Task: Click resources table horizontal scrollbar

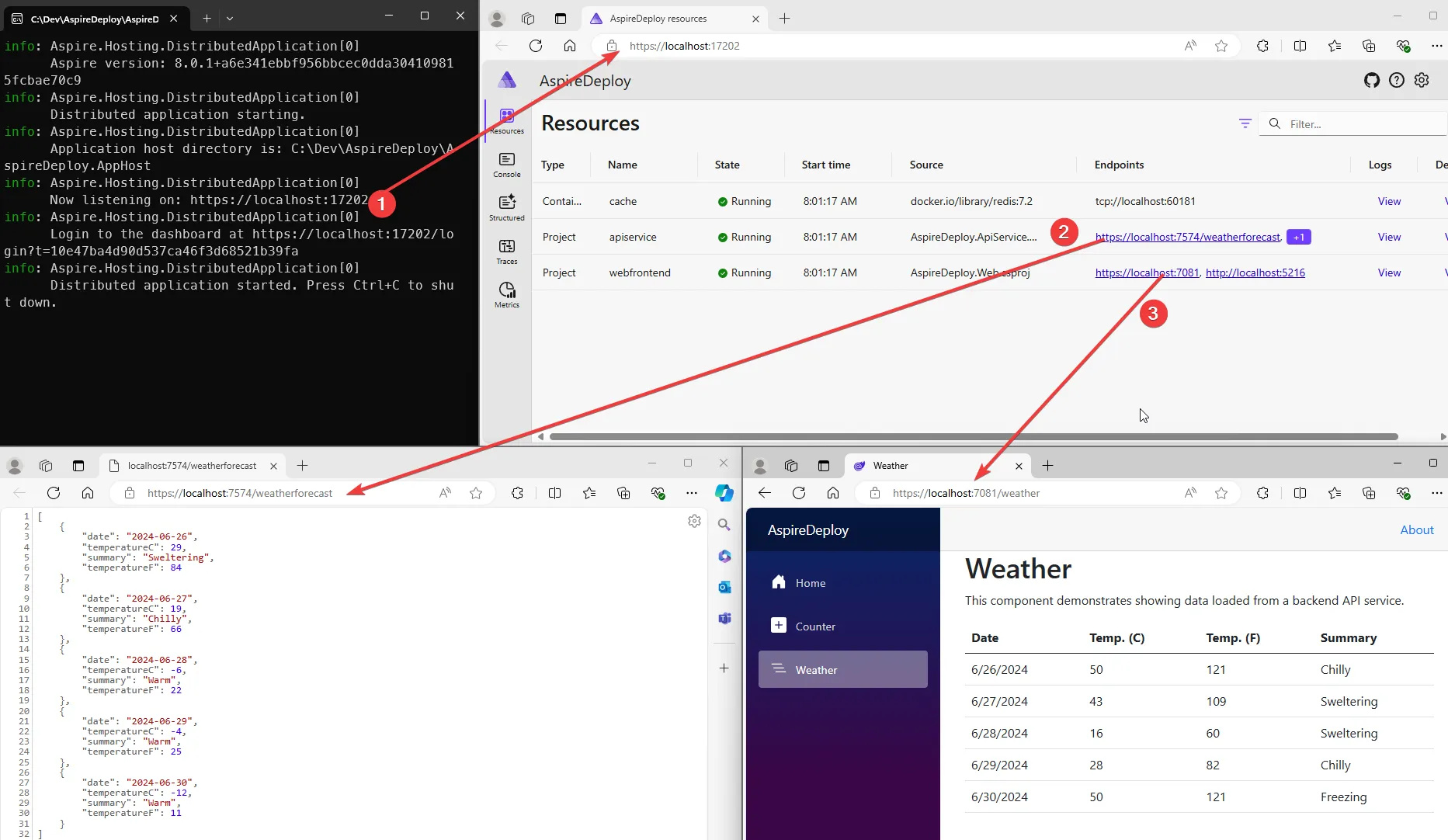Action: click(974, 436)
